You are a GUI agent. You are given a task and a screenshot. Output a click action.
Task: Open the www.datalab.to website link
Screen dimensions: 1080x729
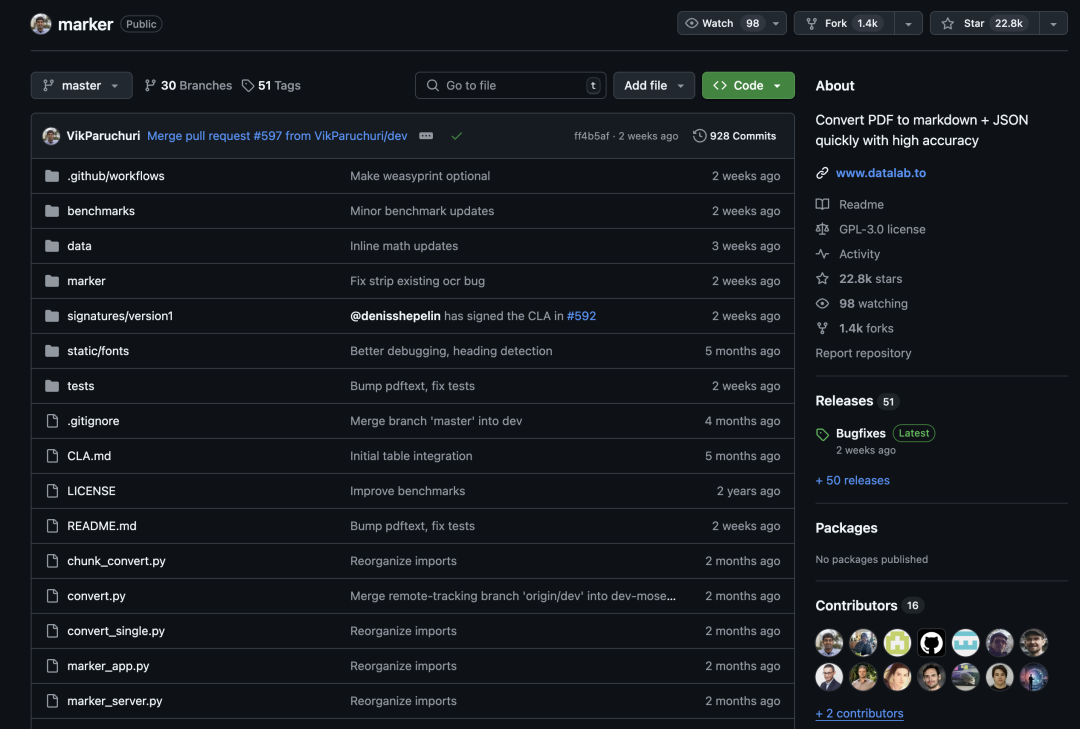pos(880,173)
